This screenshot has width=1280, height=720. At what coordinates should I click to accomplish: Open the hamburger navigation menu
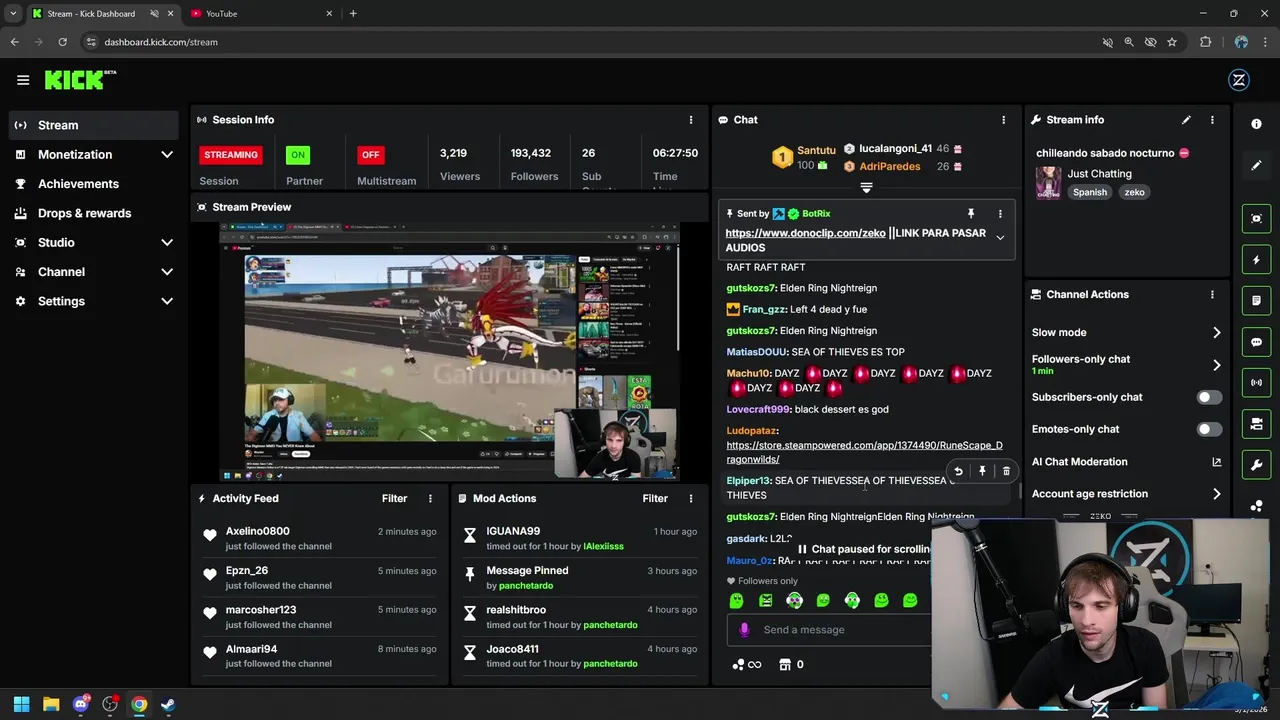[x=23, y=80]
